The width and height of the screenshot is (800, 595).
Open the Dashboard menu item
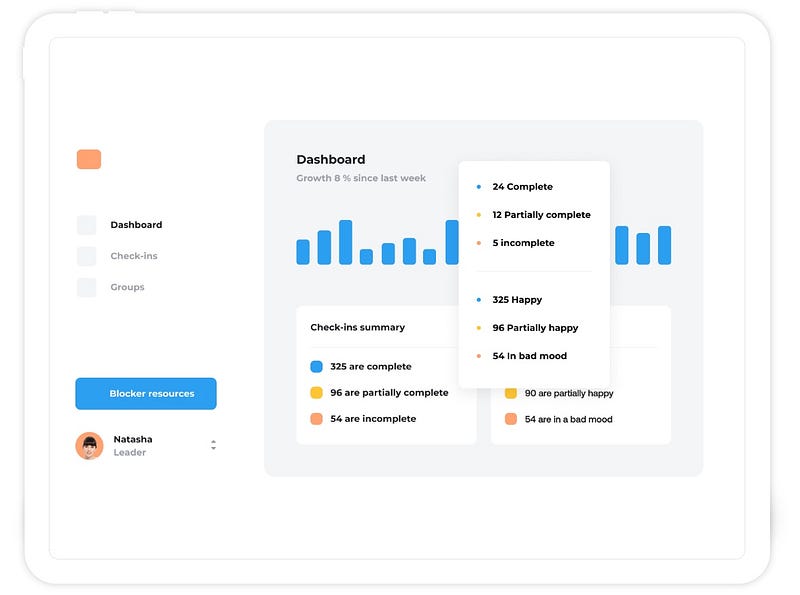pyautogui.click(x=136, y=225)
